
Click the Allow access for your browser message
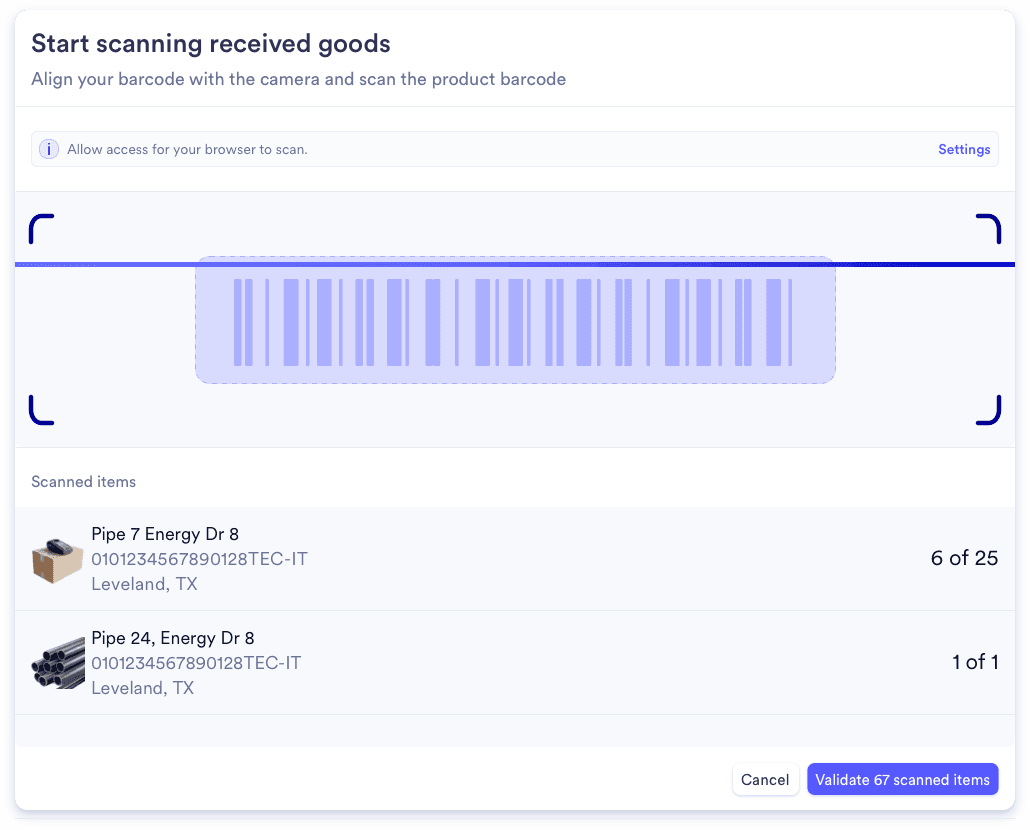pos(187,149)
